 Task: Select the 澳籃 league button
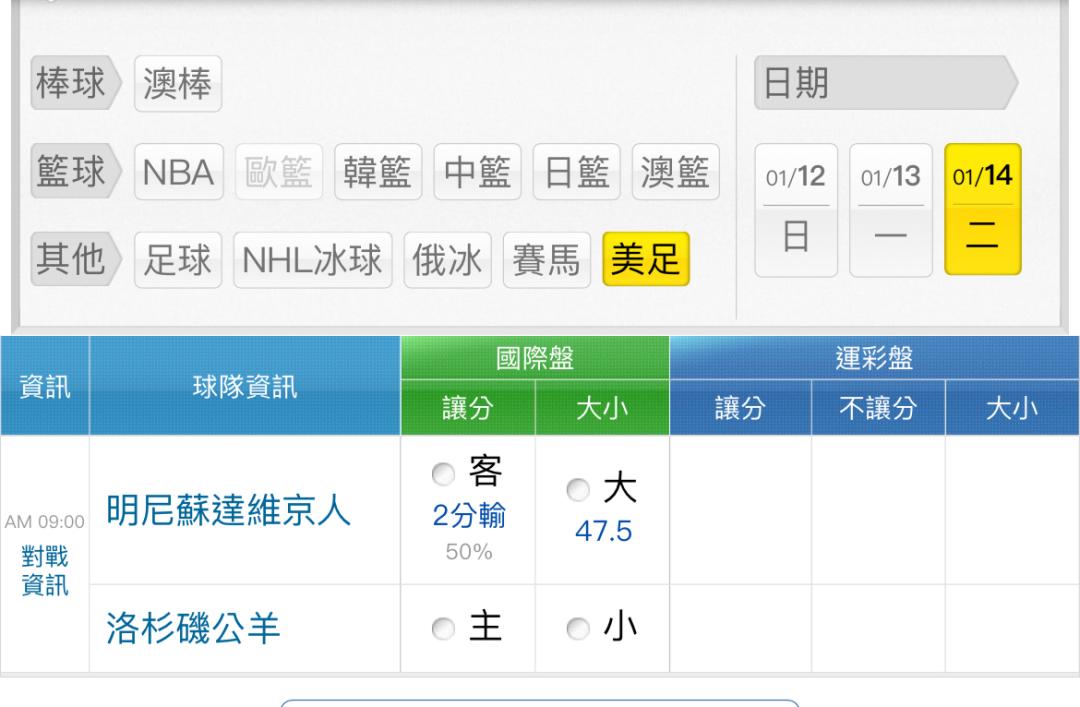(675, 172)
